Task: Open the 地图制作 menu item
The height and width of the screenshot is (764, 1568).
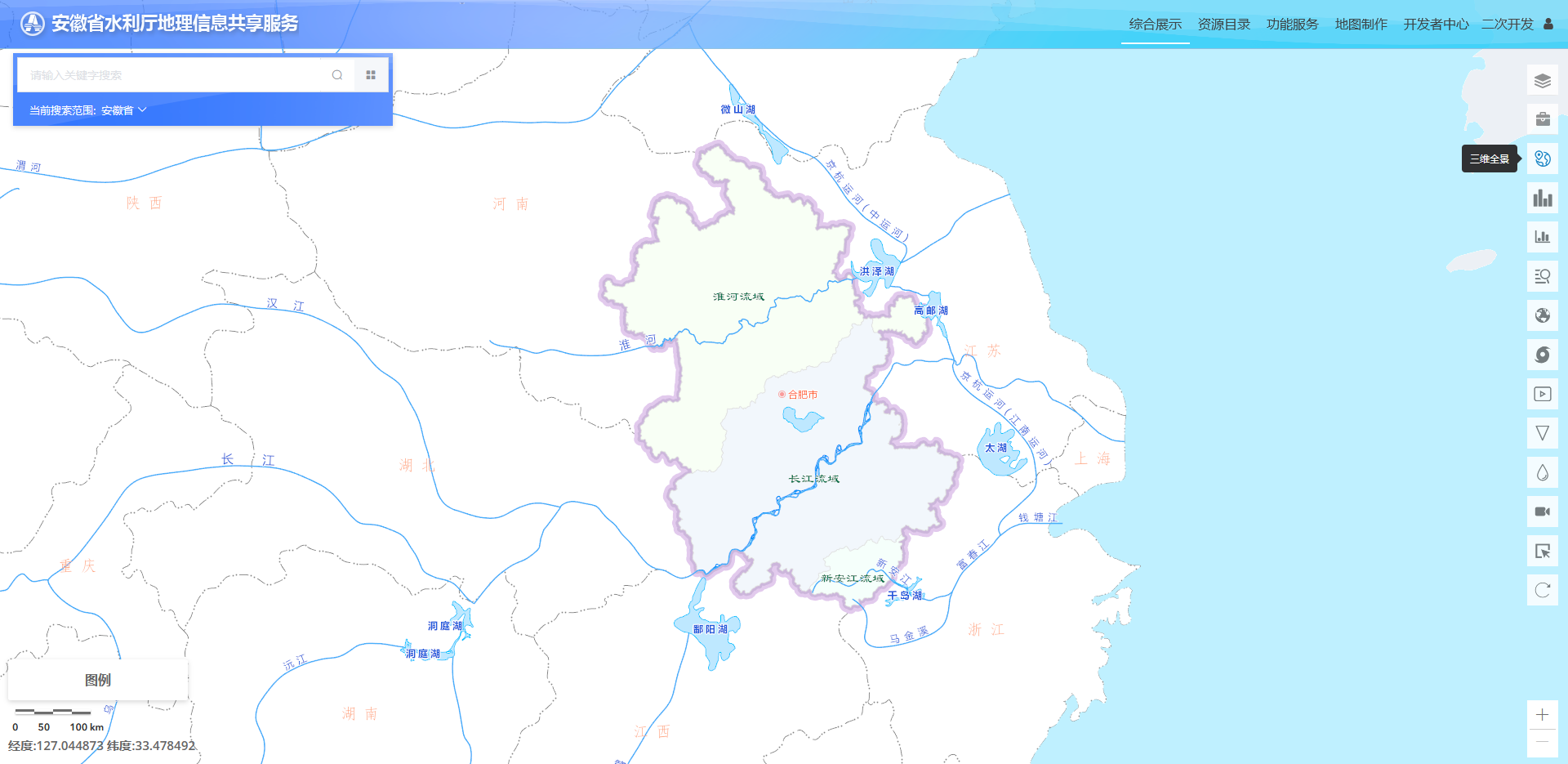Action: [x=1361, y=24]
